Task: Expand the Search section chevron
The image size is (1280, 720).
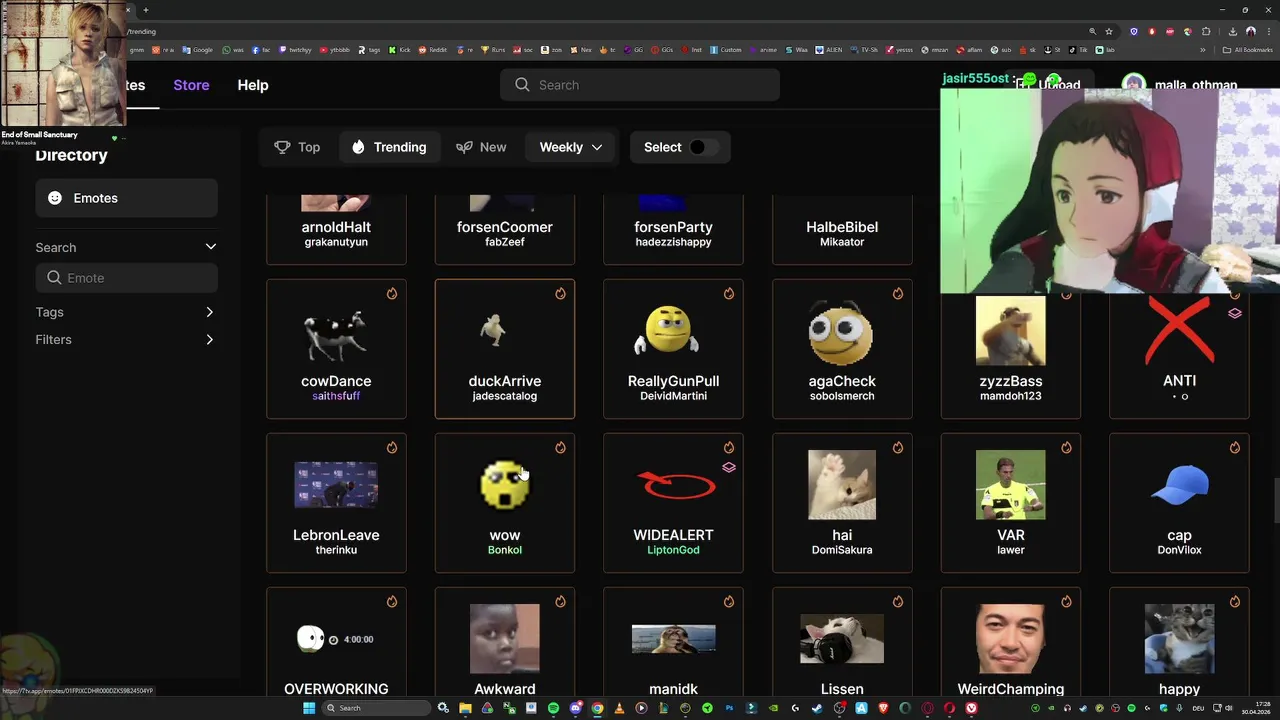Action: (210, 247)
